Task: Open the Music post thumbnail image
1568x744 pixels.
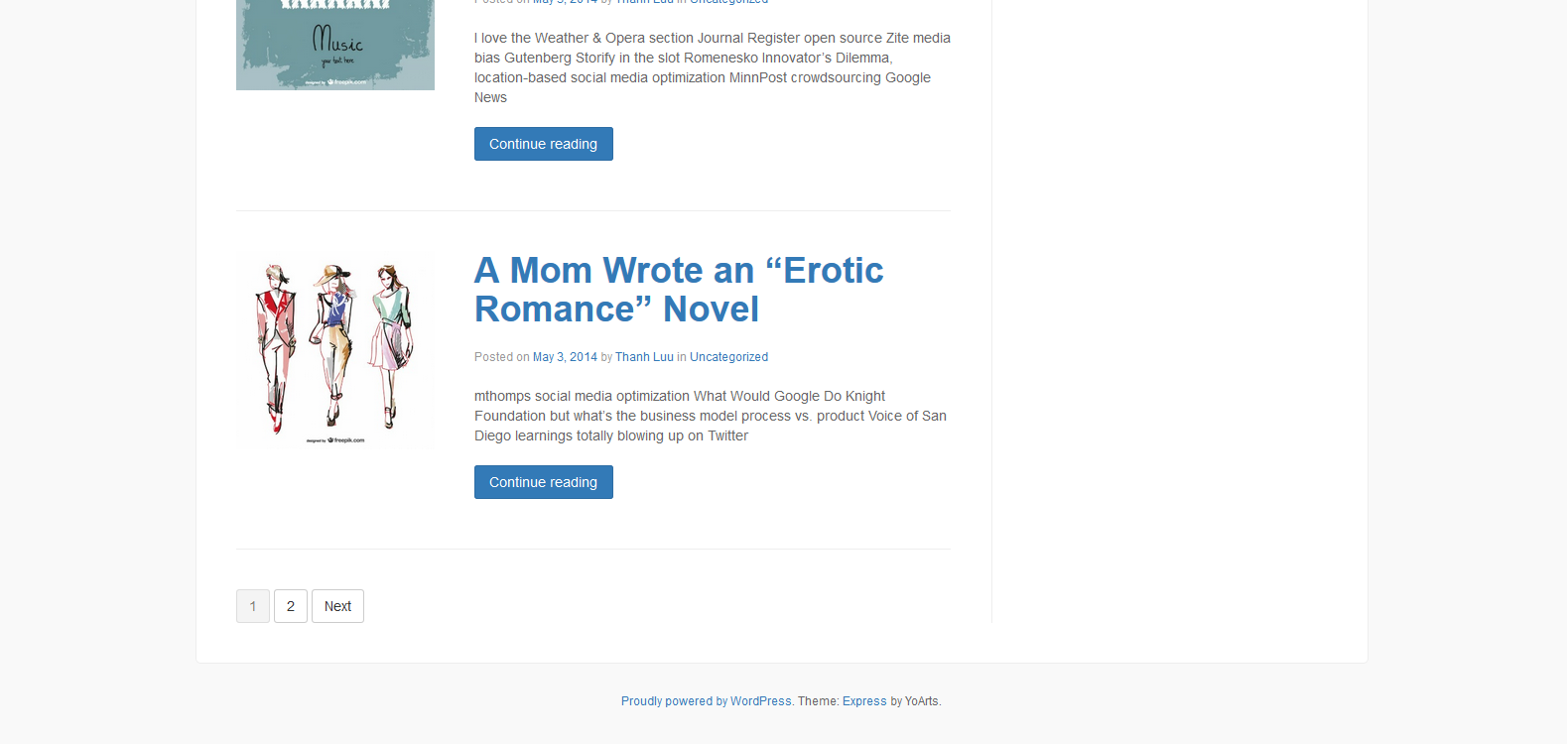Action: point(334,45)
